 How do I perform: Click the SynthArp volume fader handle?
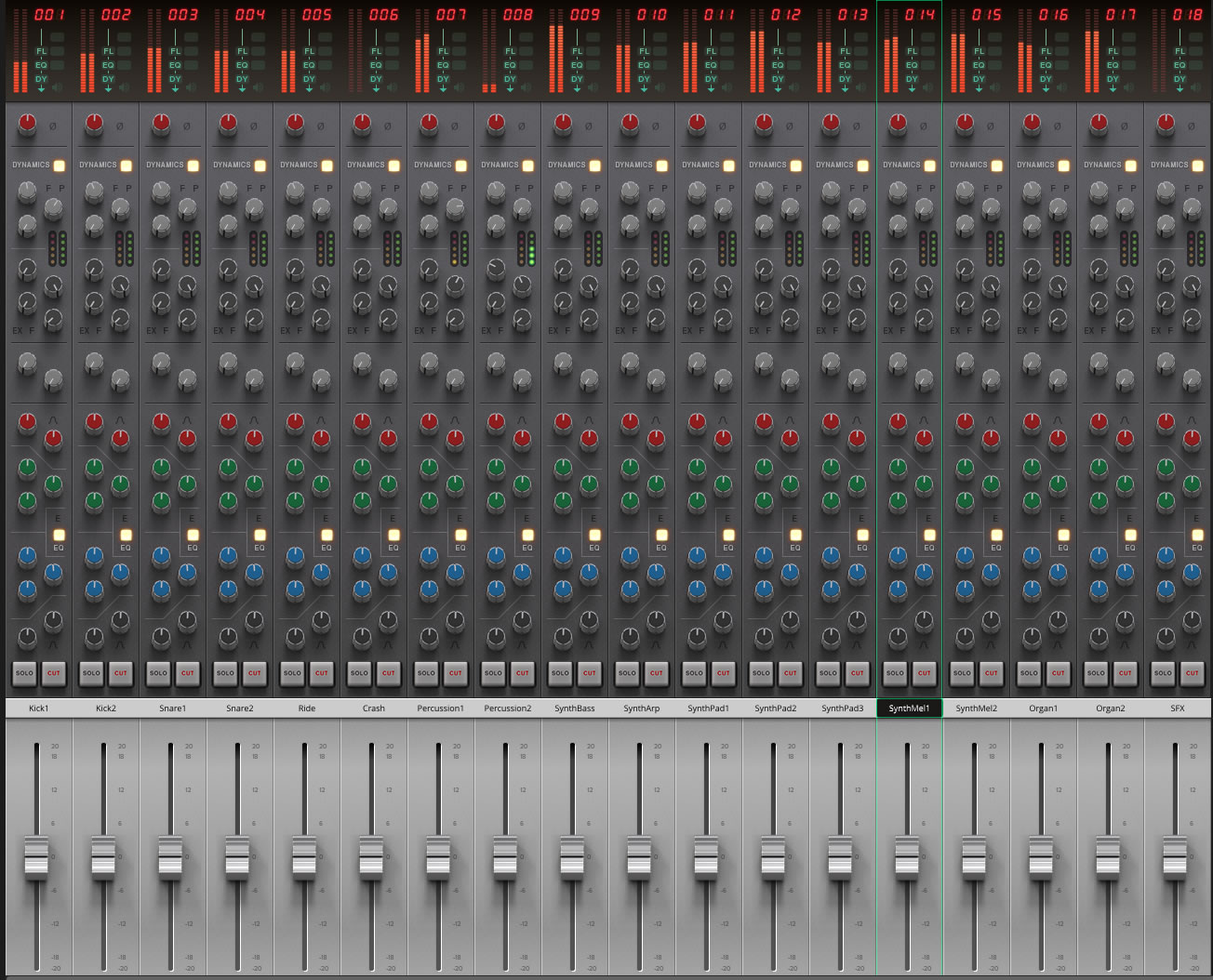pyautogui.click(x=639, y=856)
